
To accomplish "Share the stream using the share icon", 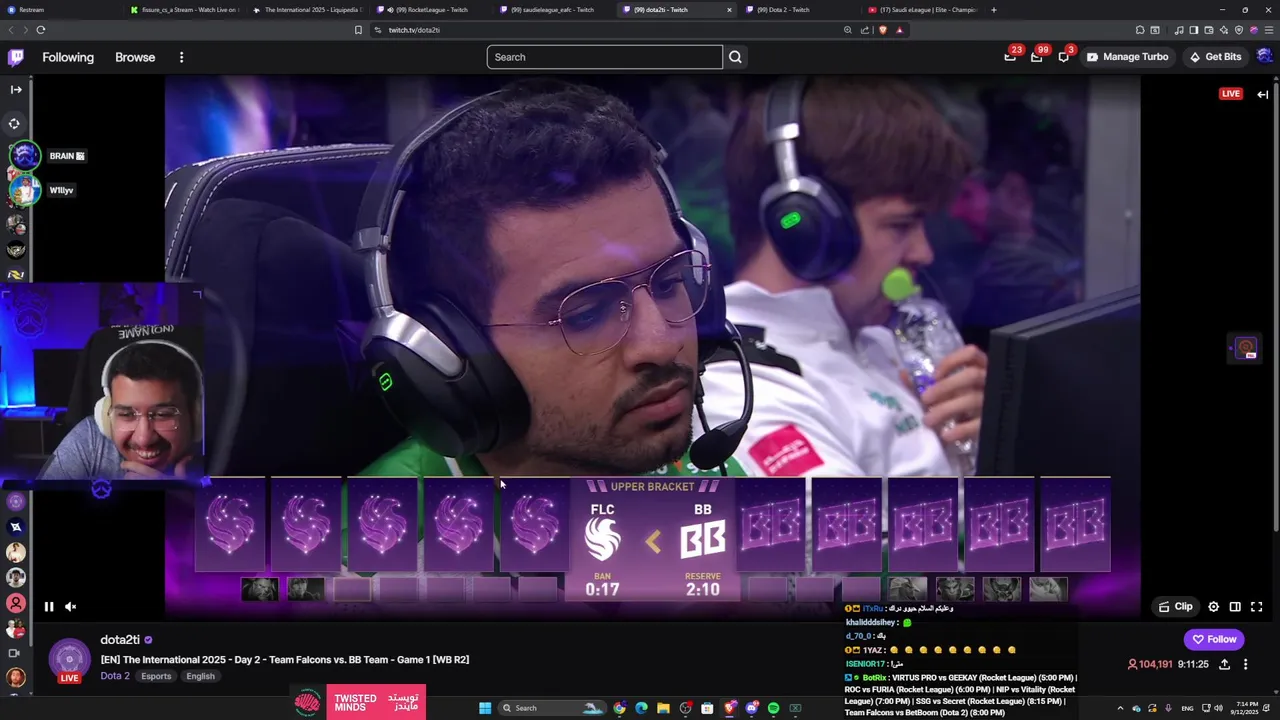I will [1224, 664].
